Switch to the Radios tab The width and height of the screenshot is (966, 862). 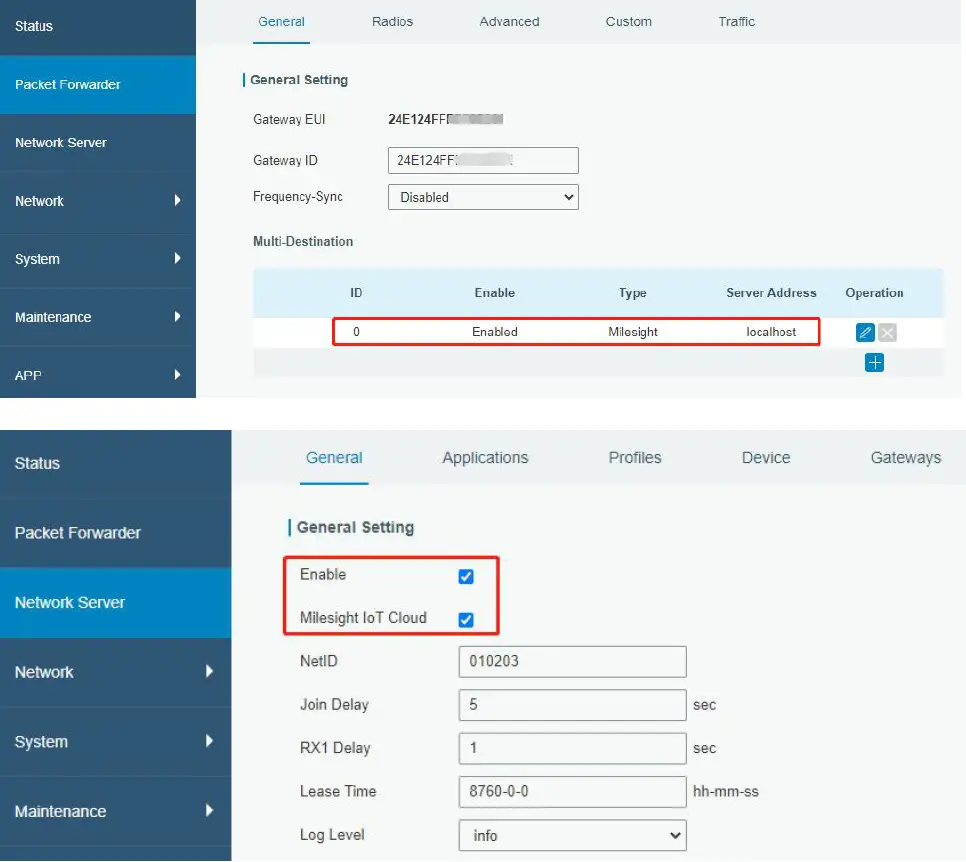coord(392,21)
